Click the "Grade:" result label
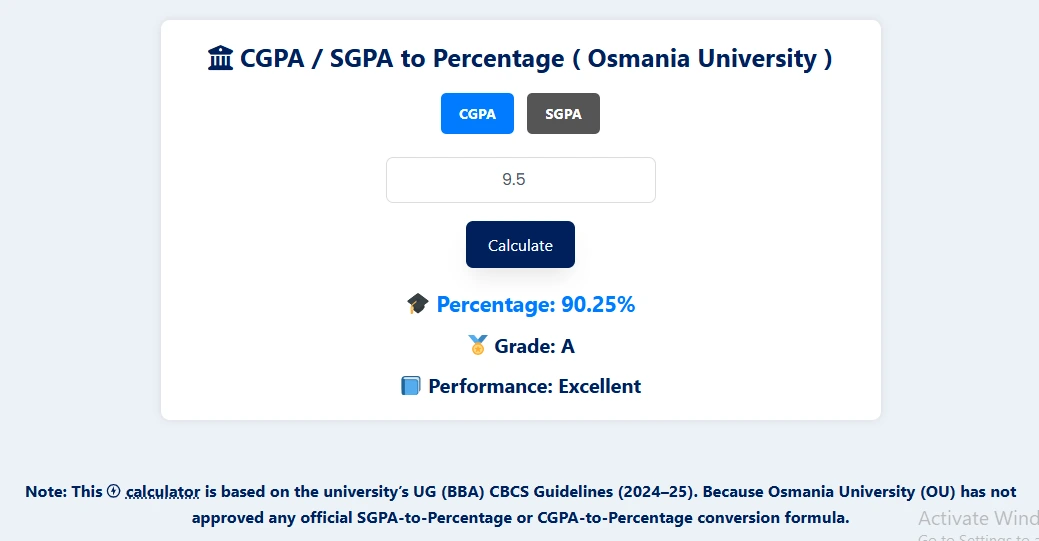 coord(524,346)
